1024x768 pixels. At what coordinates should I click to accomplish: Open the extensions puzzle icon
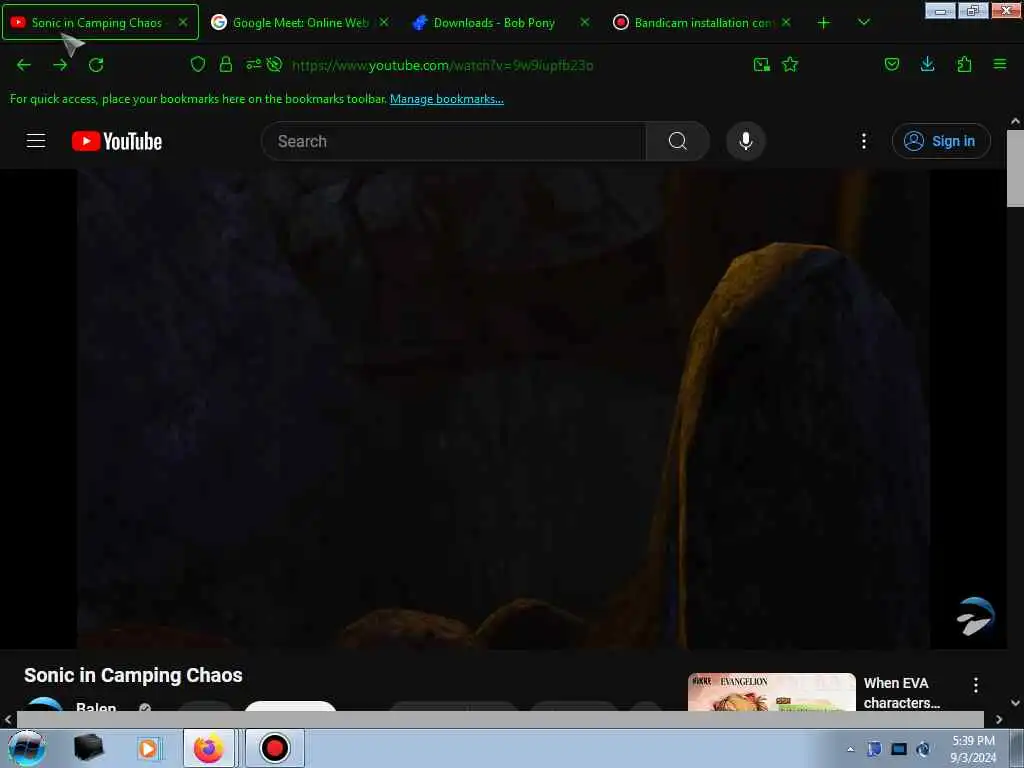[964, 64]
